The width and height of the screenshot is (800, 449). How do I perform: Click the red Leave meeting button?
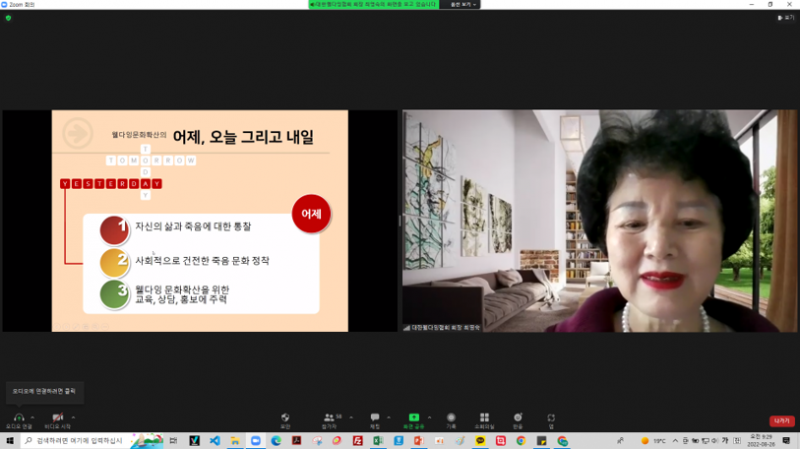[x=780, y=421]
